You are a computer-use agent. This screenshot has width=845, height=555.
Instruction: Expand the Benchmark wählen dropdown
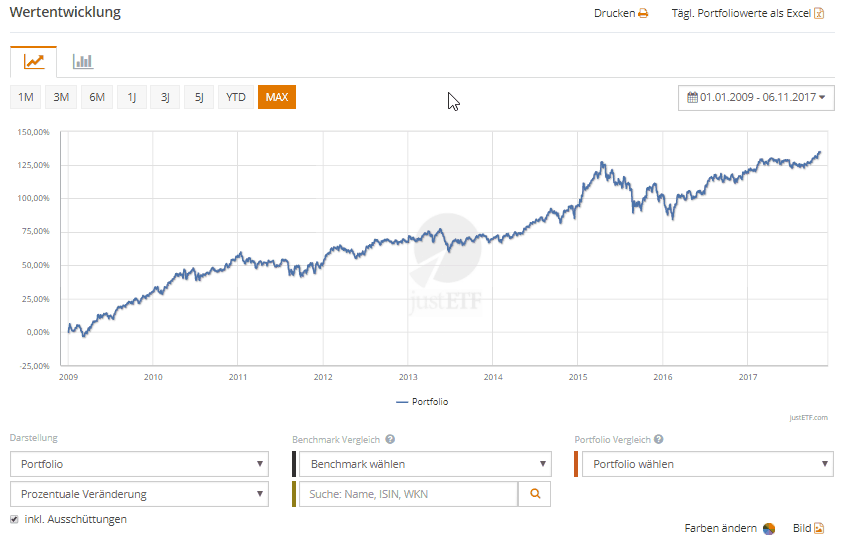pos(425,464)
